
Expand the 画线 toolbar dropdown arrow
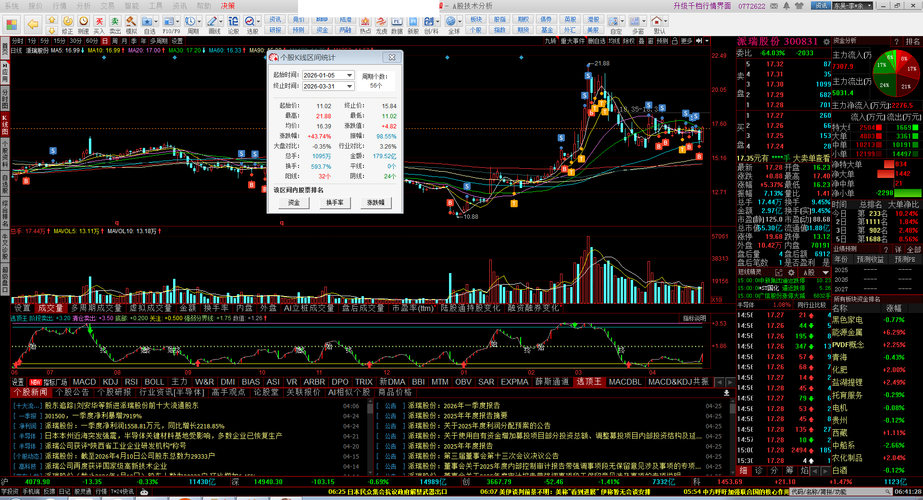[x=221, y=21]
